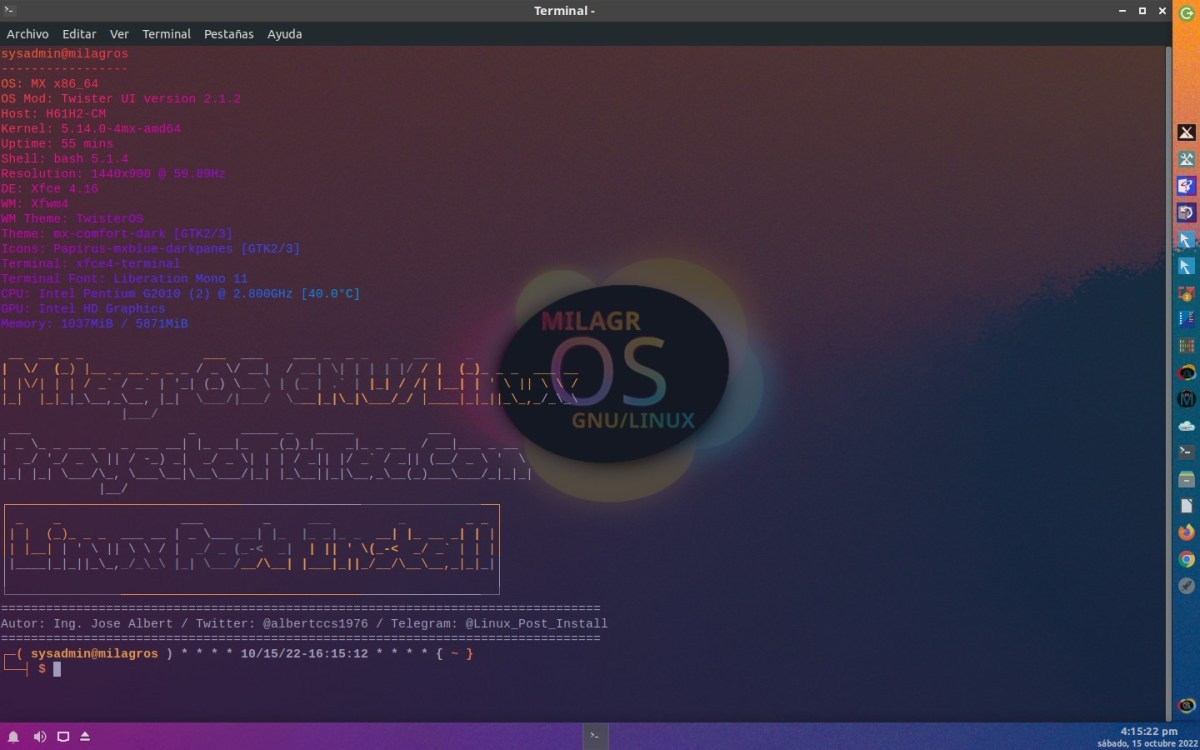This screenshot has height=750, width=1200.
Task: Expand the Ver menu
Action: [x=119, y=34]
